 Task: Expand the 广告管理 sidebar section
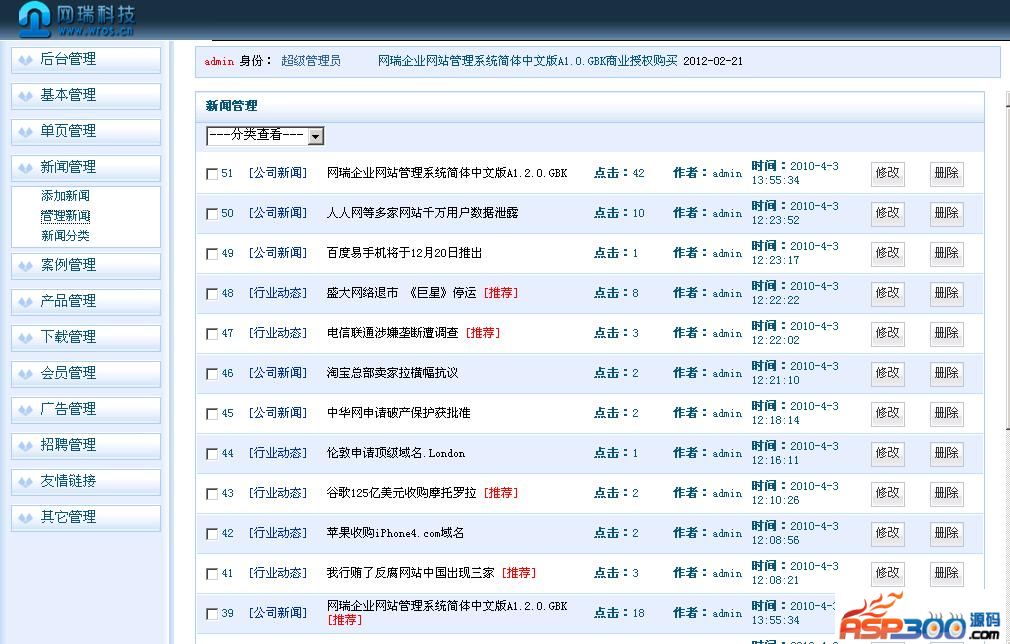point(68,409)
